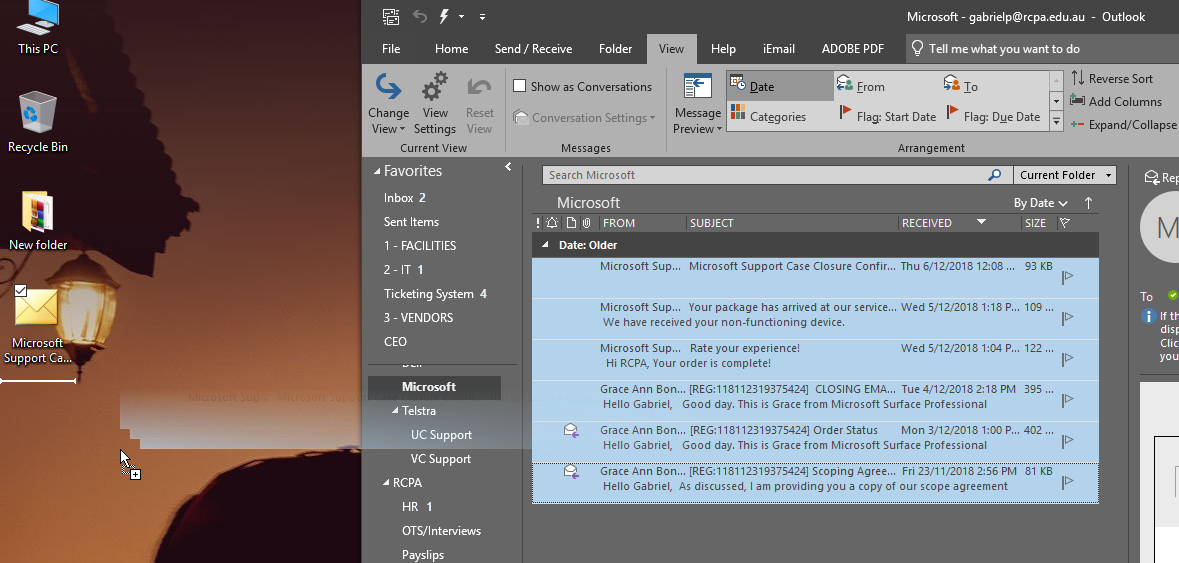Flag the Scoping Agreement message
Image resolution: width=1179 pixels, height=563 pixels.
point(1068,482)
